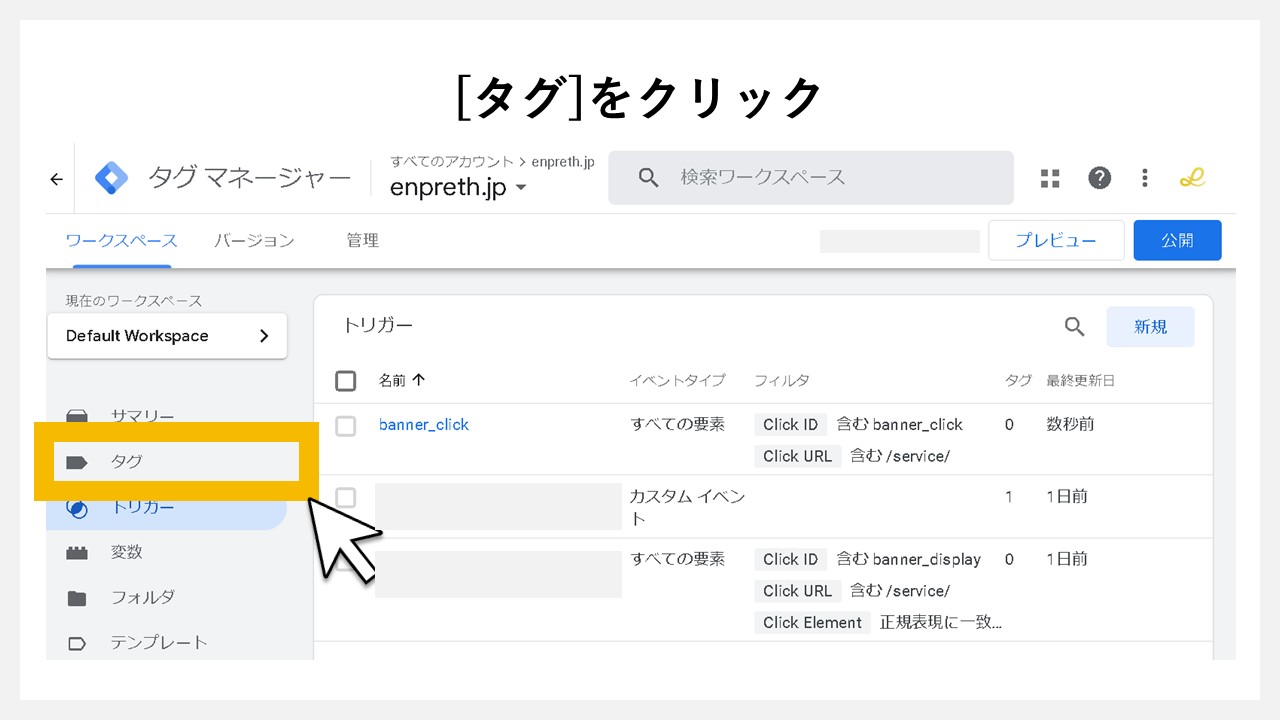The image size is (1280, 720).
Task: Expand Default Workspace with the chevron
Action: click(x=265, y=336)
